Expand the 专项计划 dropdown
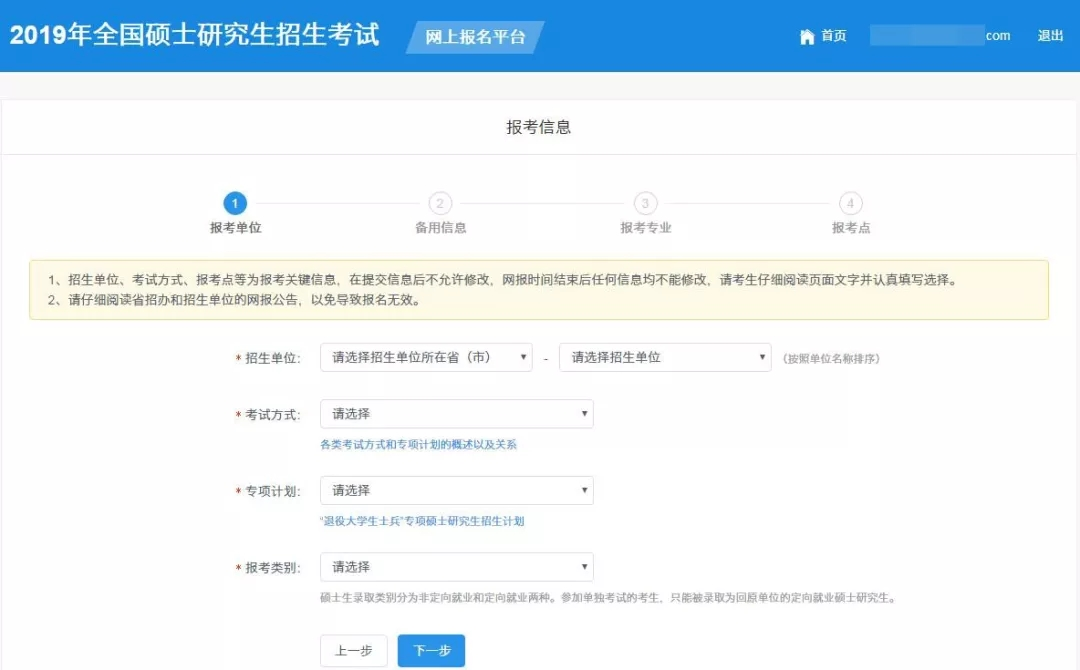This screenshot has width=1080, height=670. pyautogui.click(x=456, y=490)
